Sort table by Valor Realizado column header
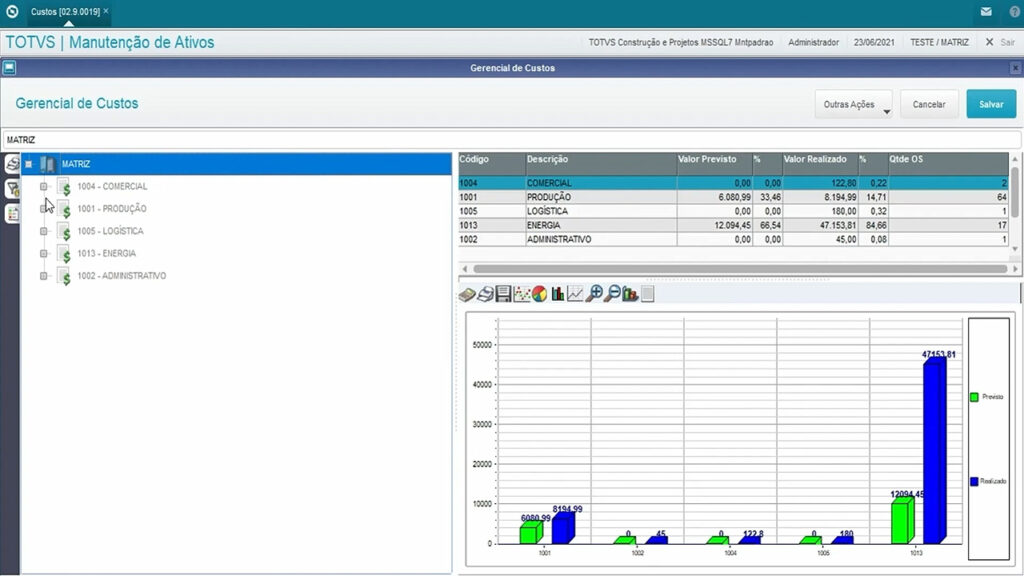Screen dimensions: 1024x576 820,163
